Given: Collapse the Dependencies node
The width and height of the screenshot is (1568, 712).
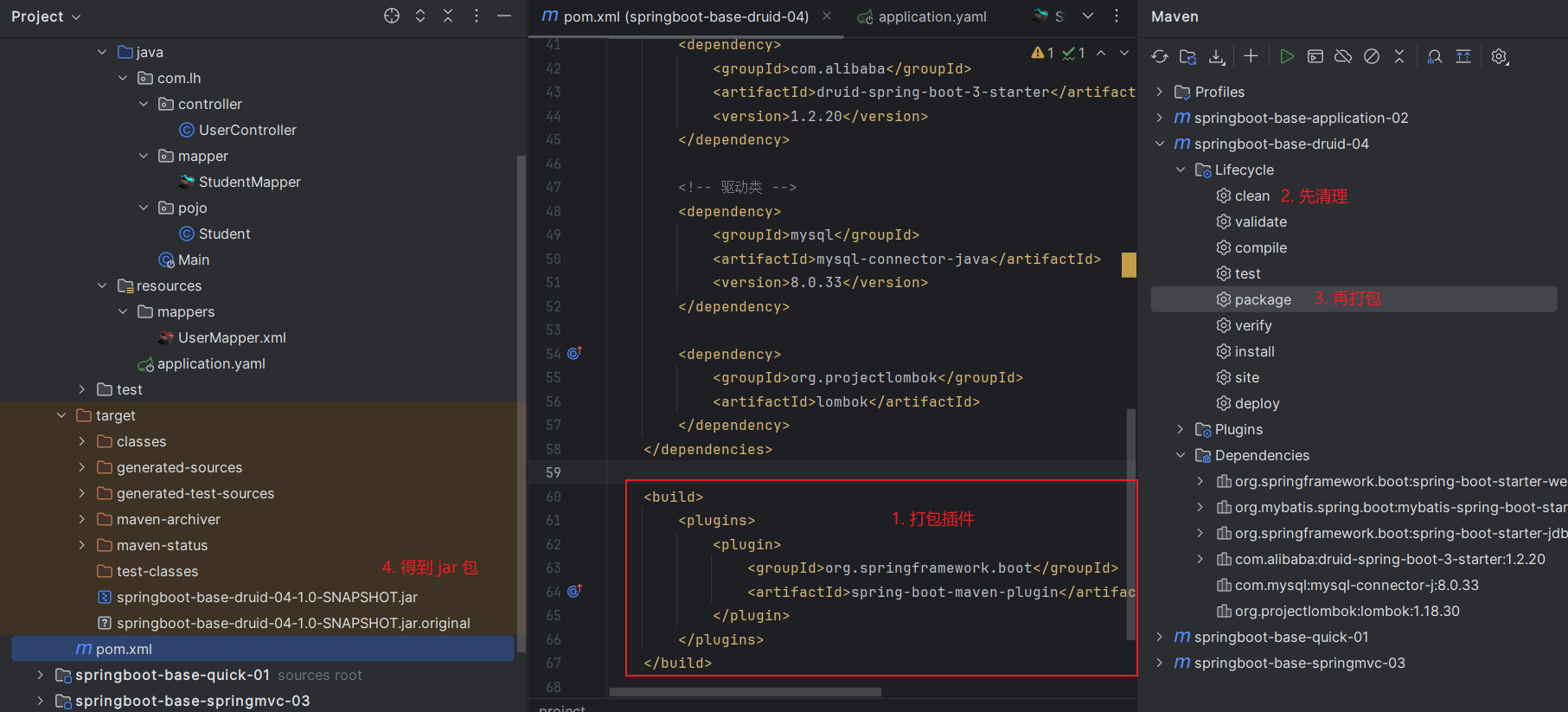Looking at the screenshot, I should click(x=1181, y=455).
